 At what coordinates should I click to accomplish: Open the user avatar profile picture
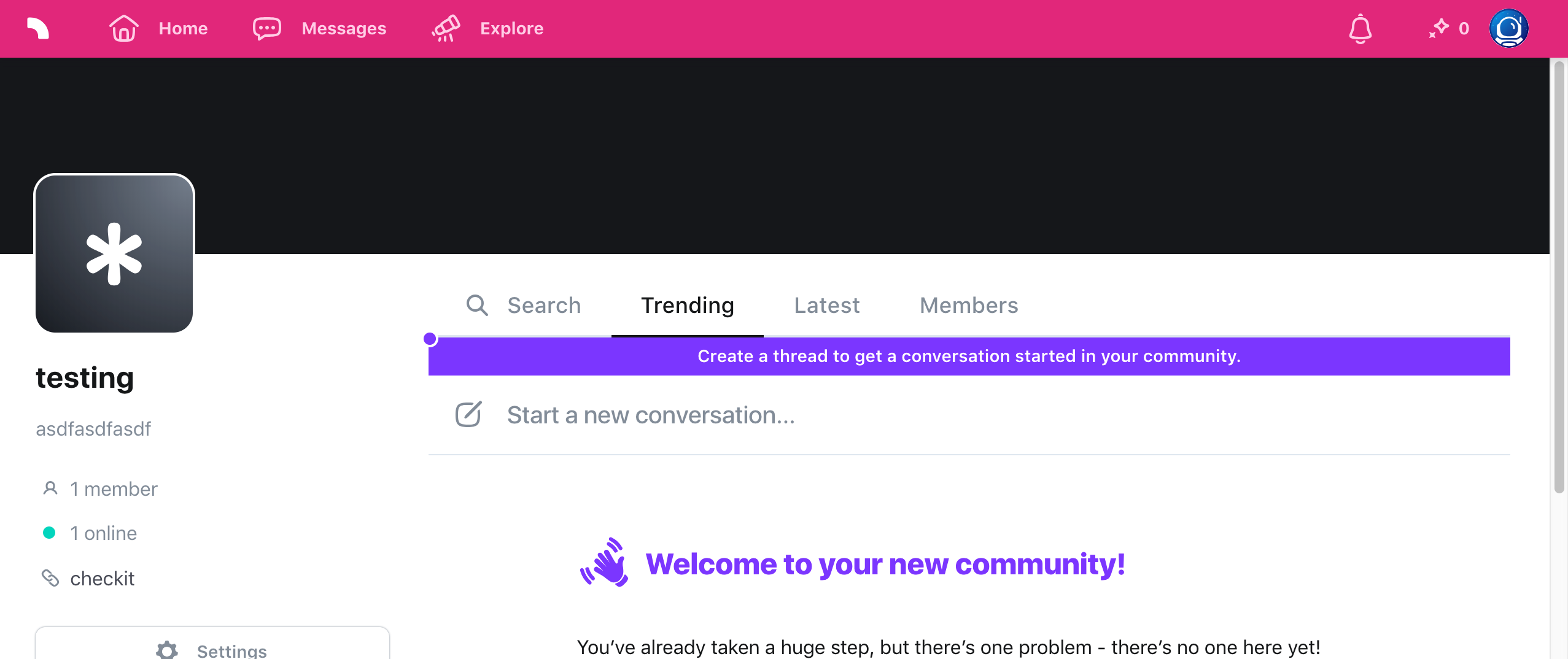[1508, 28]
